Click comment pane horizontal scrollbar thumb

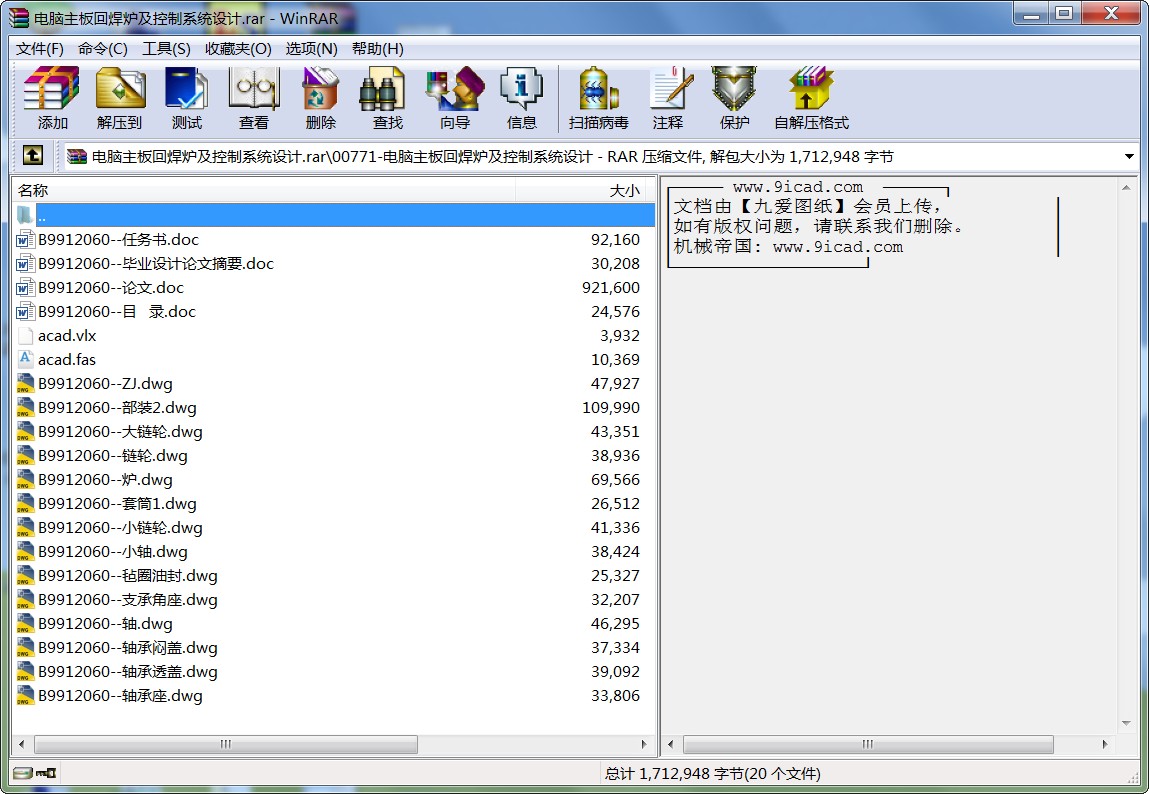[x=868, y=744]
